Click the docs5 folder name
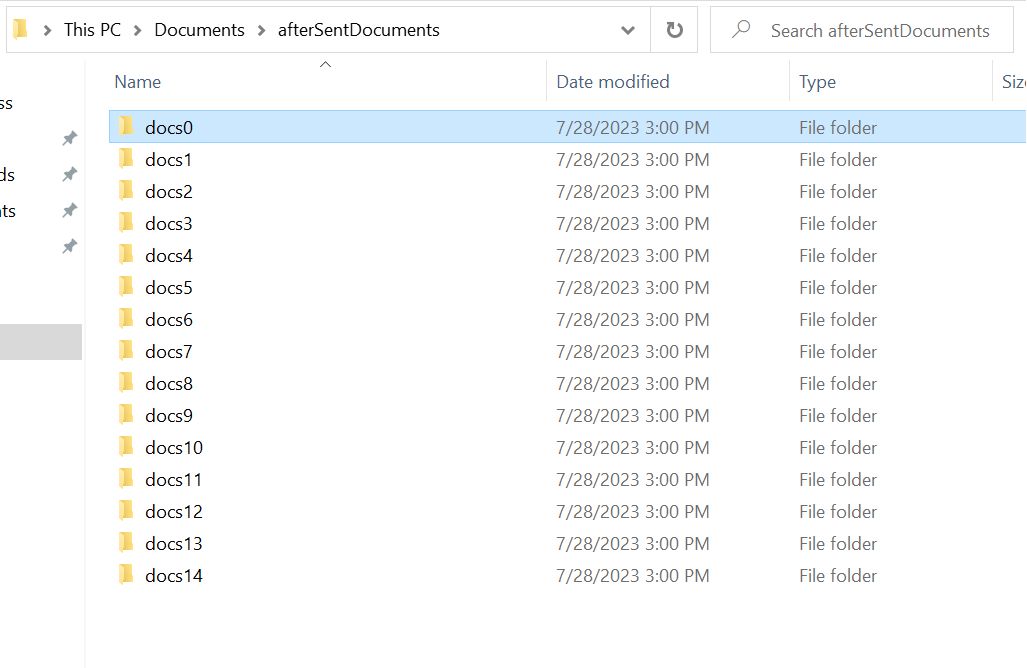Screen dimensions: 1027x668 pos(169,288)
